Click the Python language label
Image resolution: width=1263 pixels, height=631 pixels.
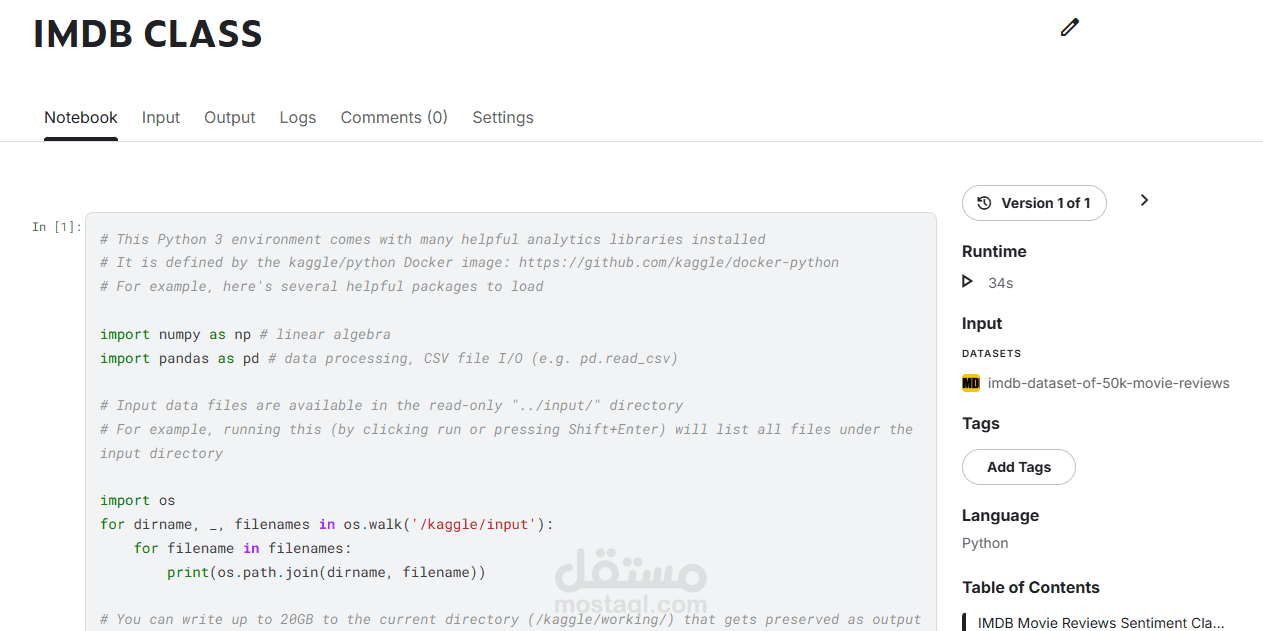point(985,543)
